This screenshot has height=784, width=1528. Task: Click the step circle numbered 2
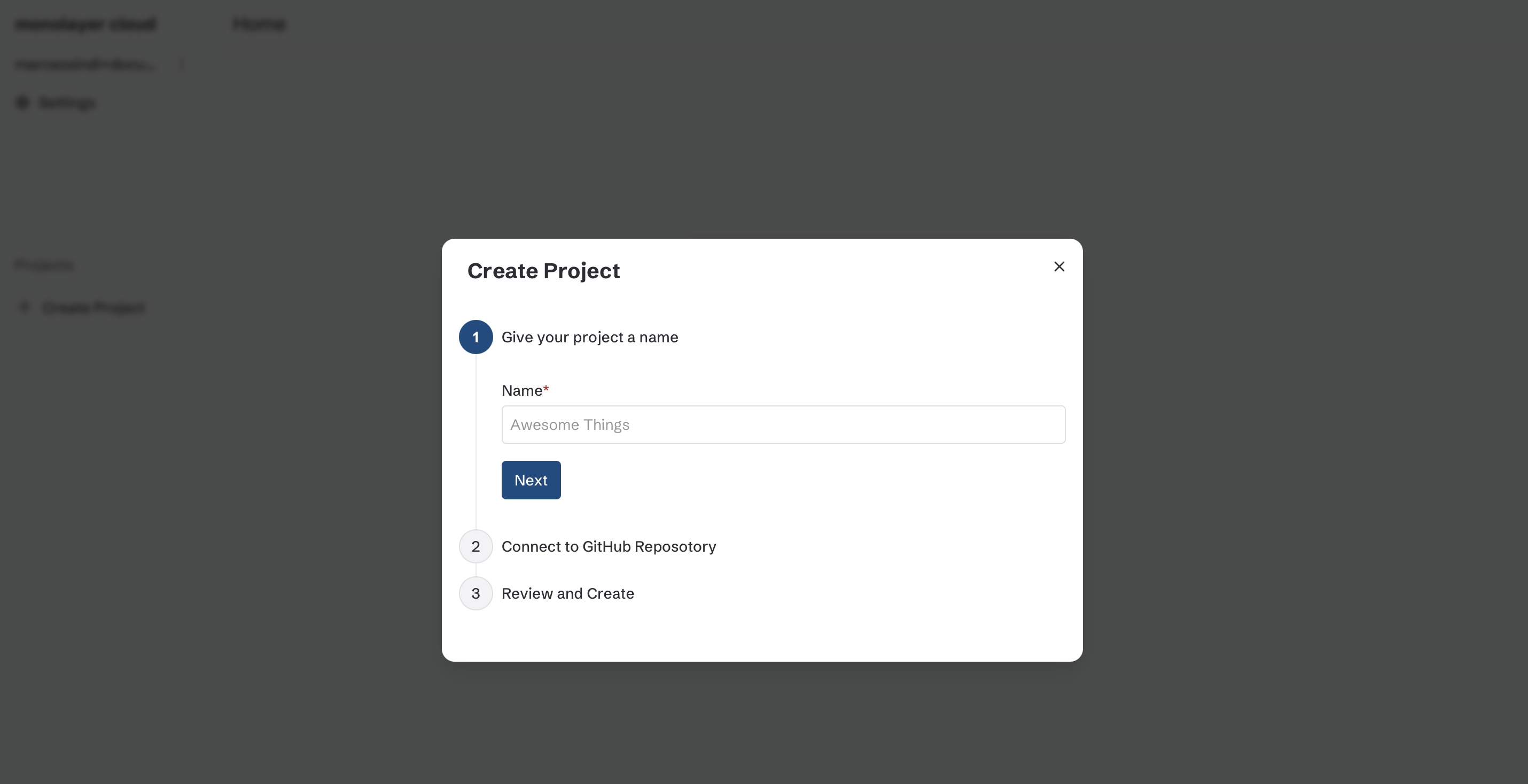[x=474, y=546]
